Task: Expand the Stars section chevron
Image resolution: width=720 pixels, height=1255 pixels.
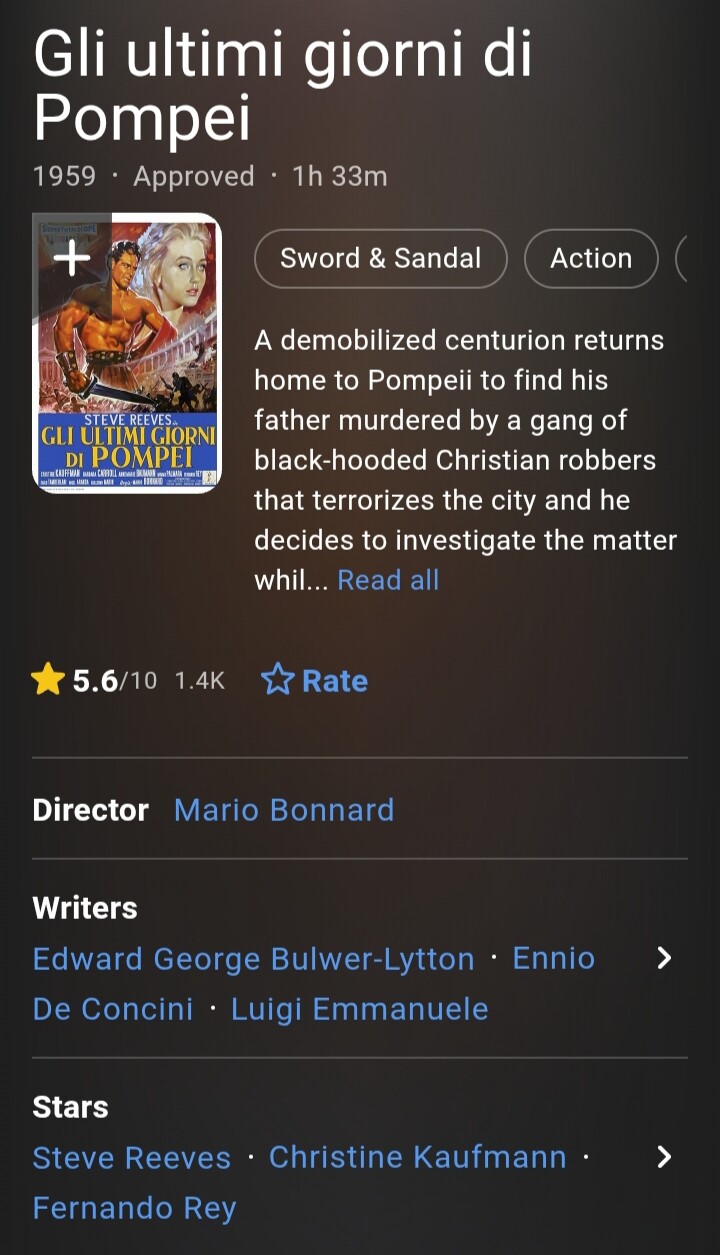Action: pos(663,1158)
